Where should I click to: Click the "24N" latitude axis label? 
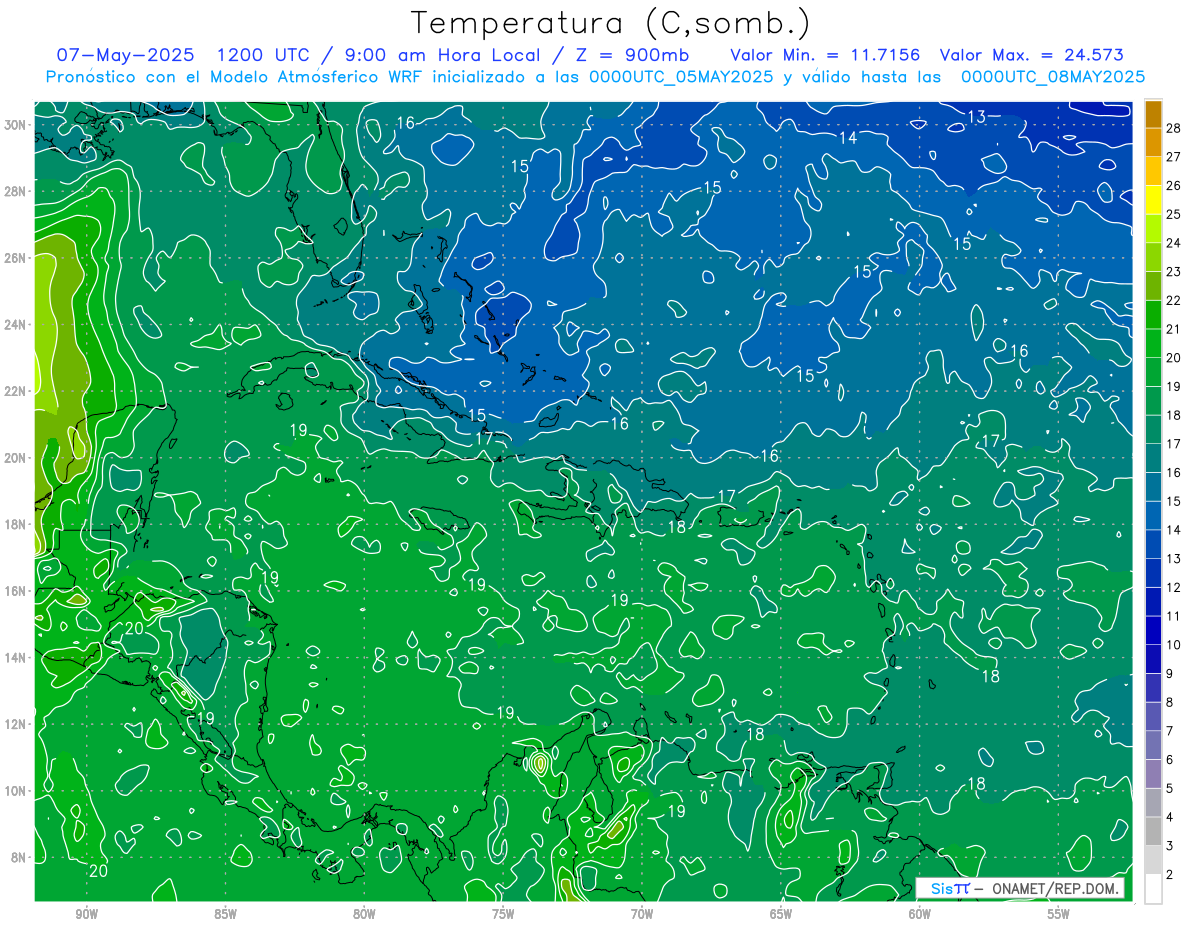pyautogui.click(x=16, y=325)
